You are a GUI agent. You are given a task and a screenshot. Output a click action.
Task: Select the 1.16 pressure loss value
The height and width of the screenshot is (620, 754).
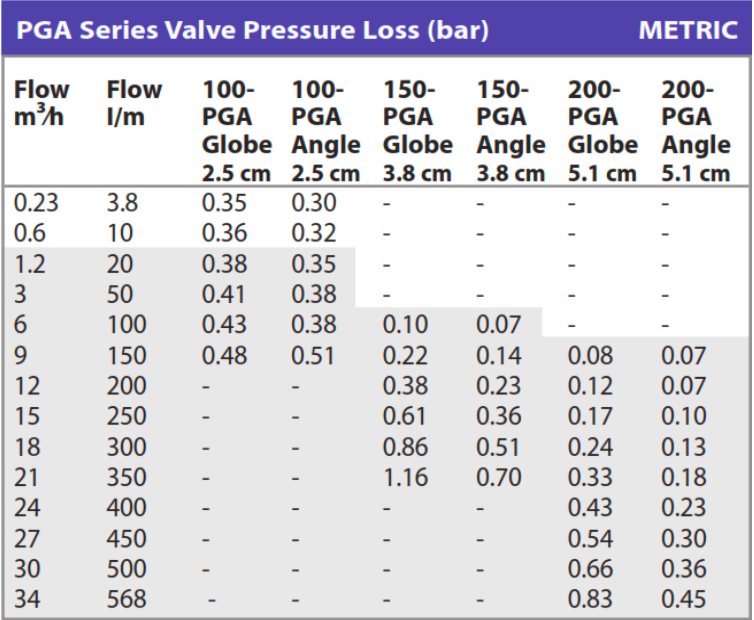(x=405, y=477)
